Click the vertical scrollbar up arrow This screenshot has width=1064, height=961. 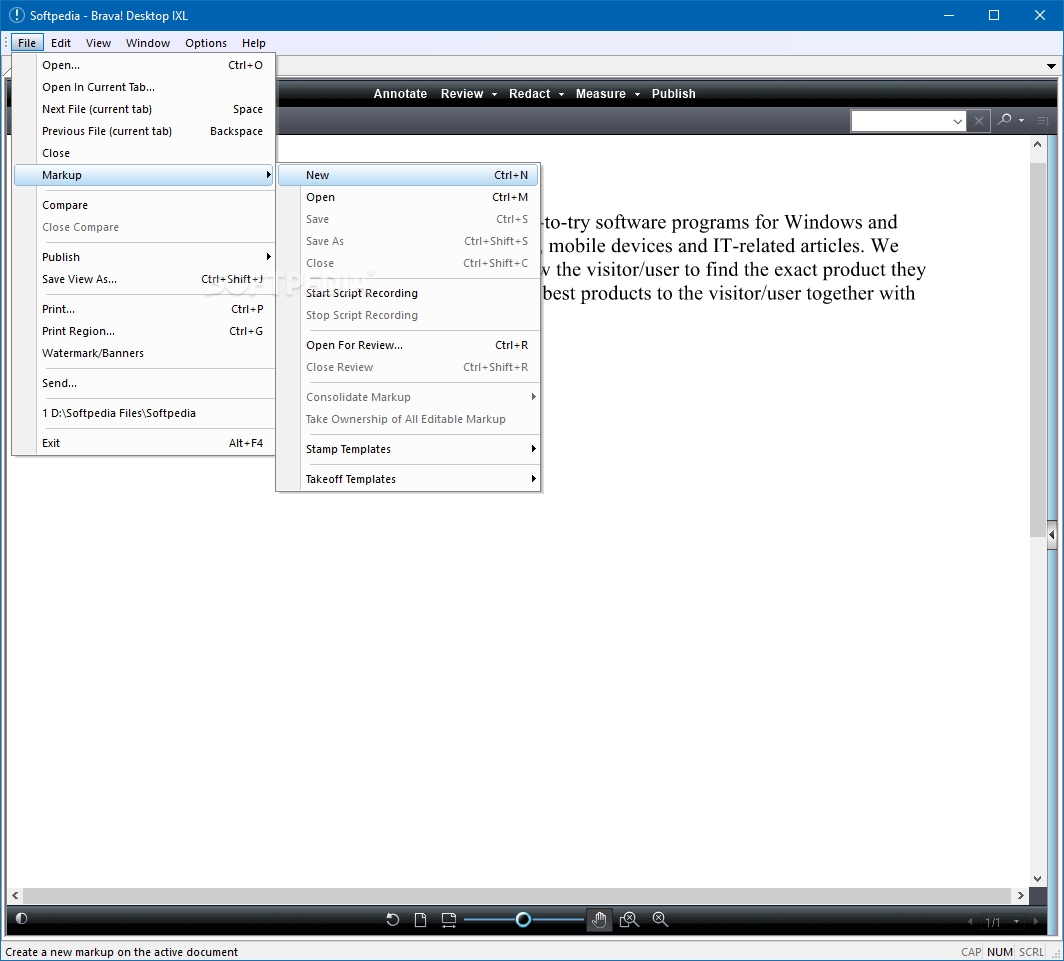pyautogui.click(x=1037, y=145)
